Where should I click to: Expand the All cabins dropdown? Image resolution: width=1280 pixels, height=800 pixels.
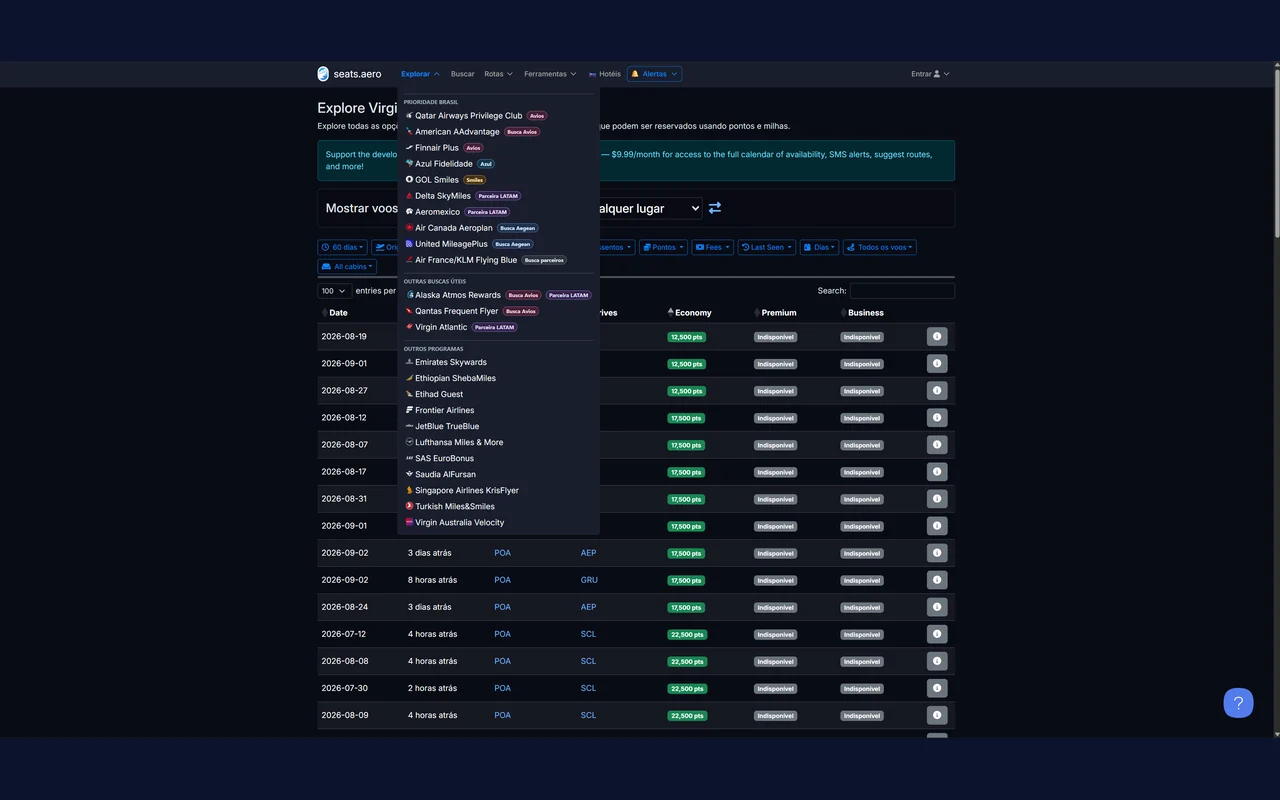click(x=347, y=267)
